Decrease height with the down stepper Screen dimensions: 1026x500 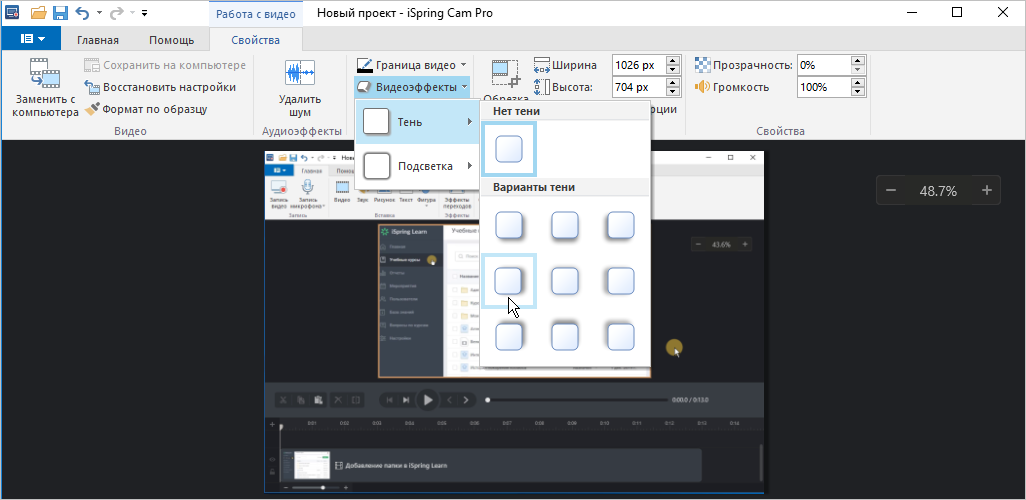tap(673, 92)
